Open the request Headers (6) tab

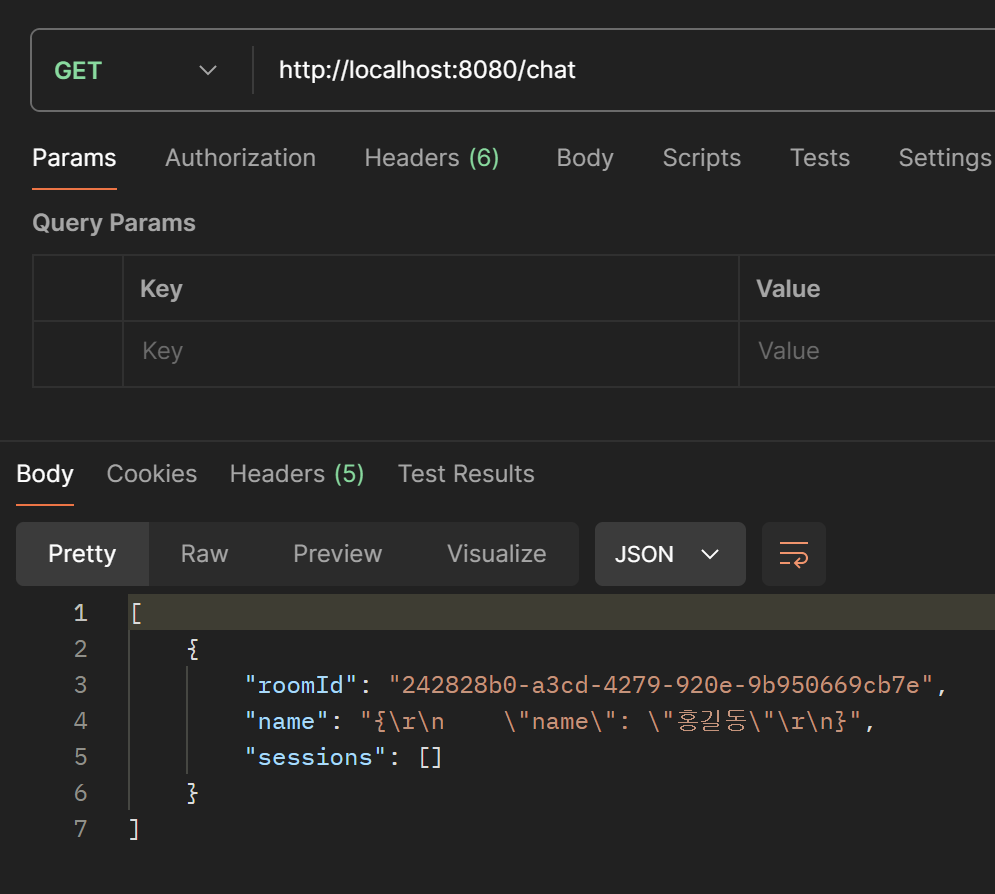tap(431, 158)
